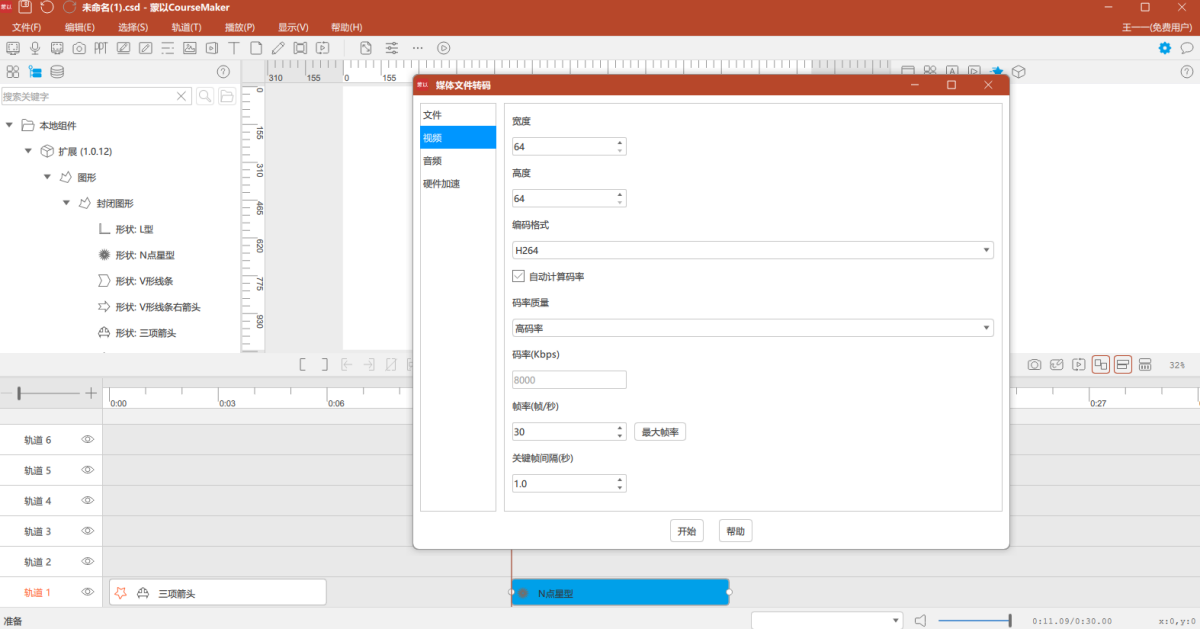
Task: Uncheck the 自动计算码率 checkbox
Action: (518, 276)
